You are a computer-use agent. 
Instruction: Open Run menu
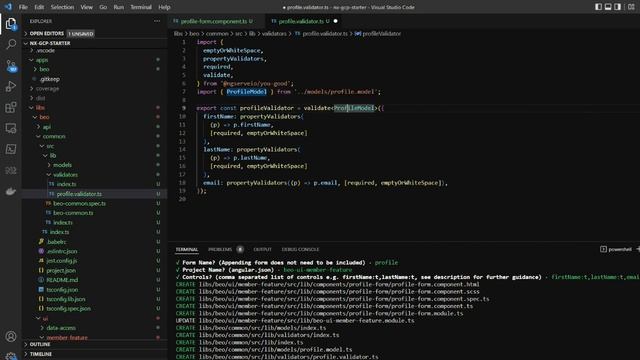(x=118, y=7)
